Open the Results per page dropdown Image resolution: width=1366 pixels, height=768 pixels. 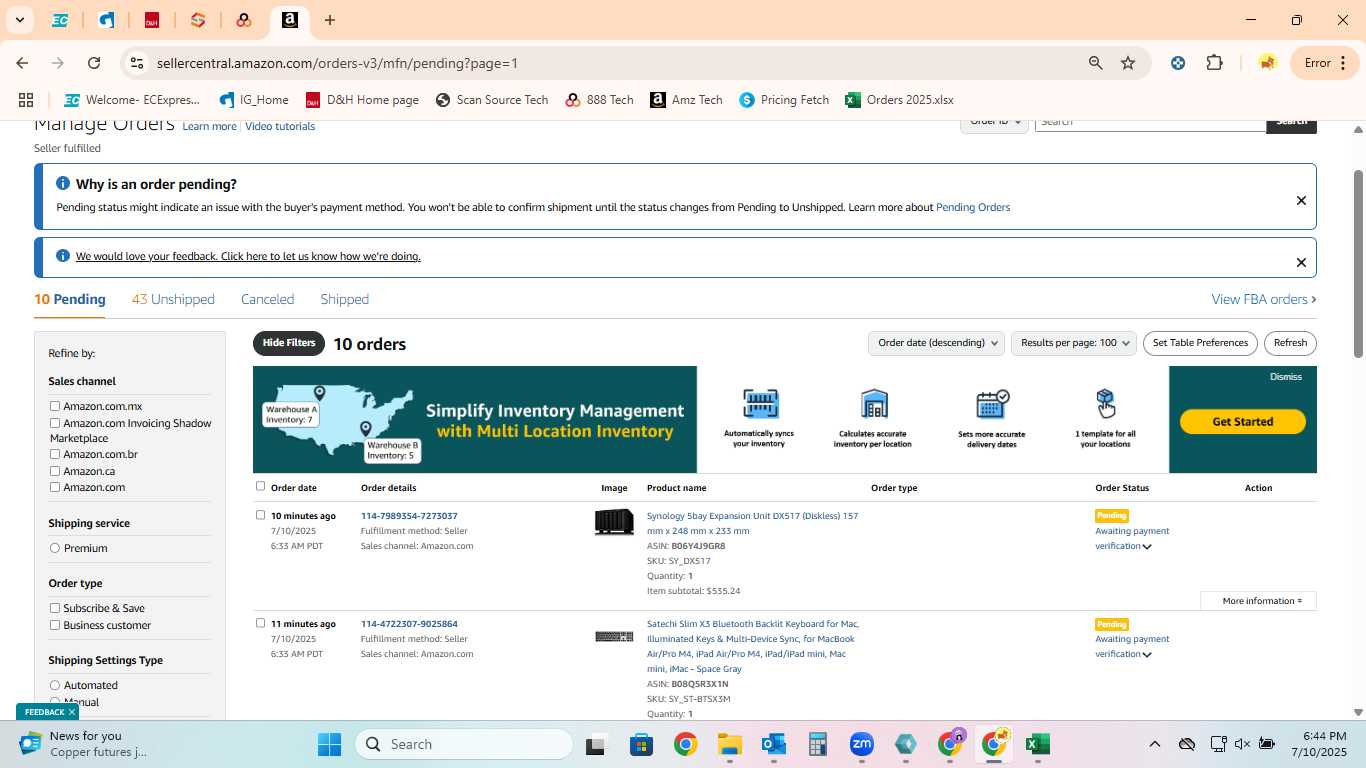[x=1074, y=343]
